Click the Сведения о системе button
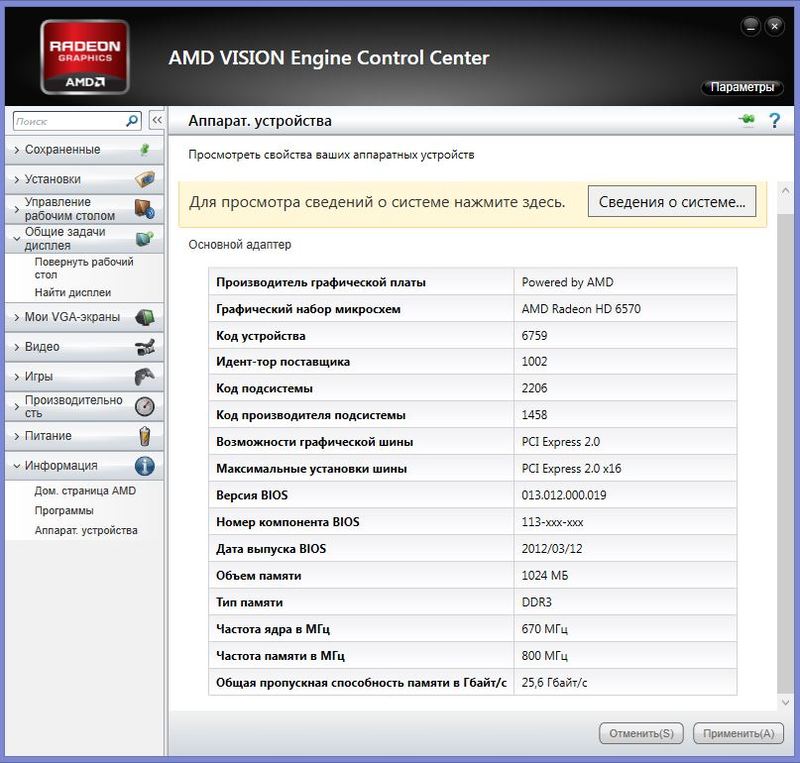 coord(671,202)
